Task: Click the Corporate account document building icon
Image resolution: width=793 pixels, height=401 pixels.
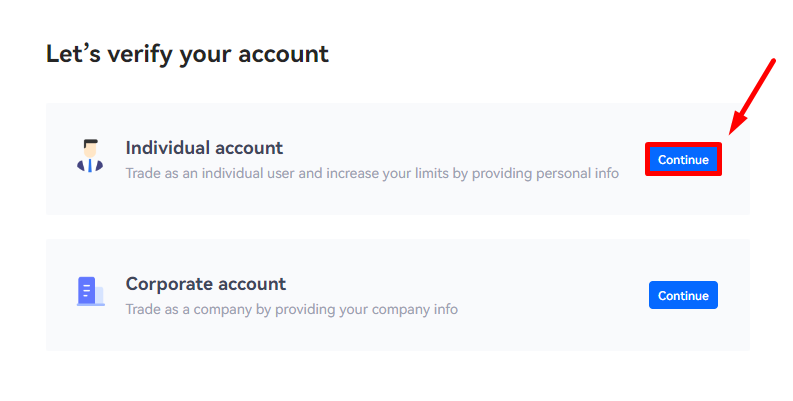Action: [91, 291]
